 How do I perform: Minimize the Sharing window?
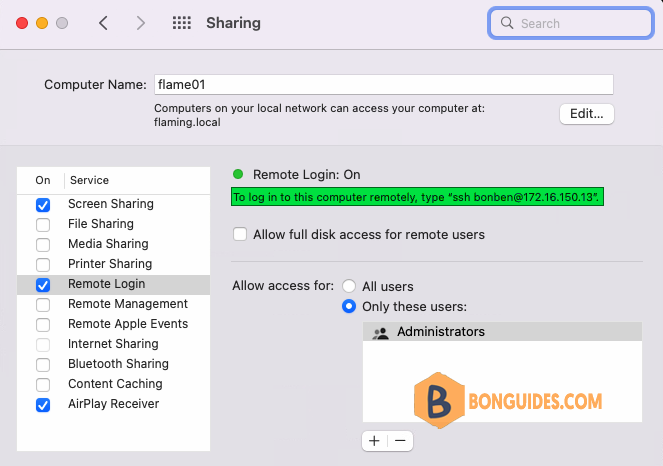click(x=42, y=23)
